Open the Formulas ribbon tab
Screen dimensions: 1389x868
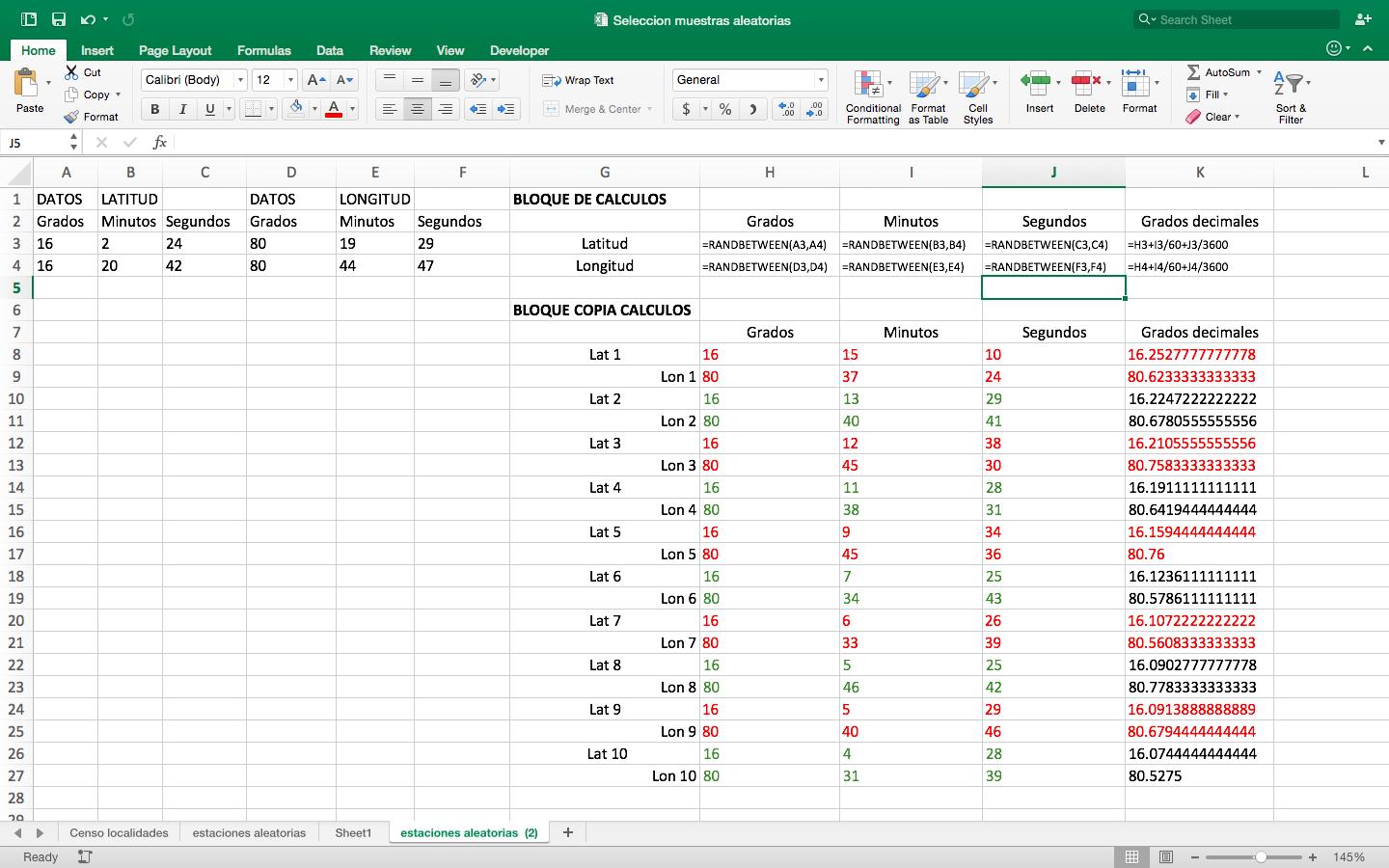263,50
